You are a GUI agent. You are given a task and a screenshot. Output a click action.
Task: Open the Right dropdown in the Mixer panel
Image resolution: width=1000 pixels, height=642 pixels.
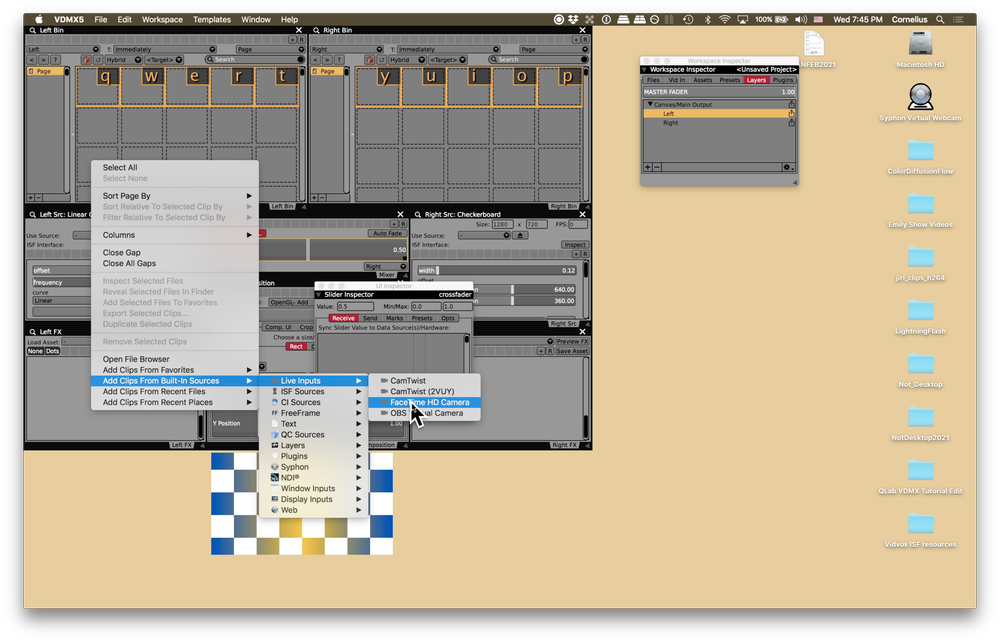pyautogui.click(x=385, y=266)
